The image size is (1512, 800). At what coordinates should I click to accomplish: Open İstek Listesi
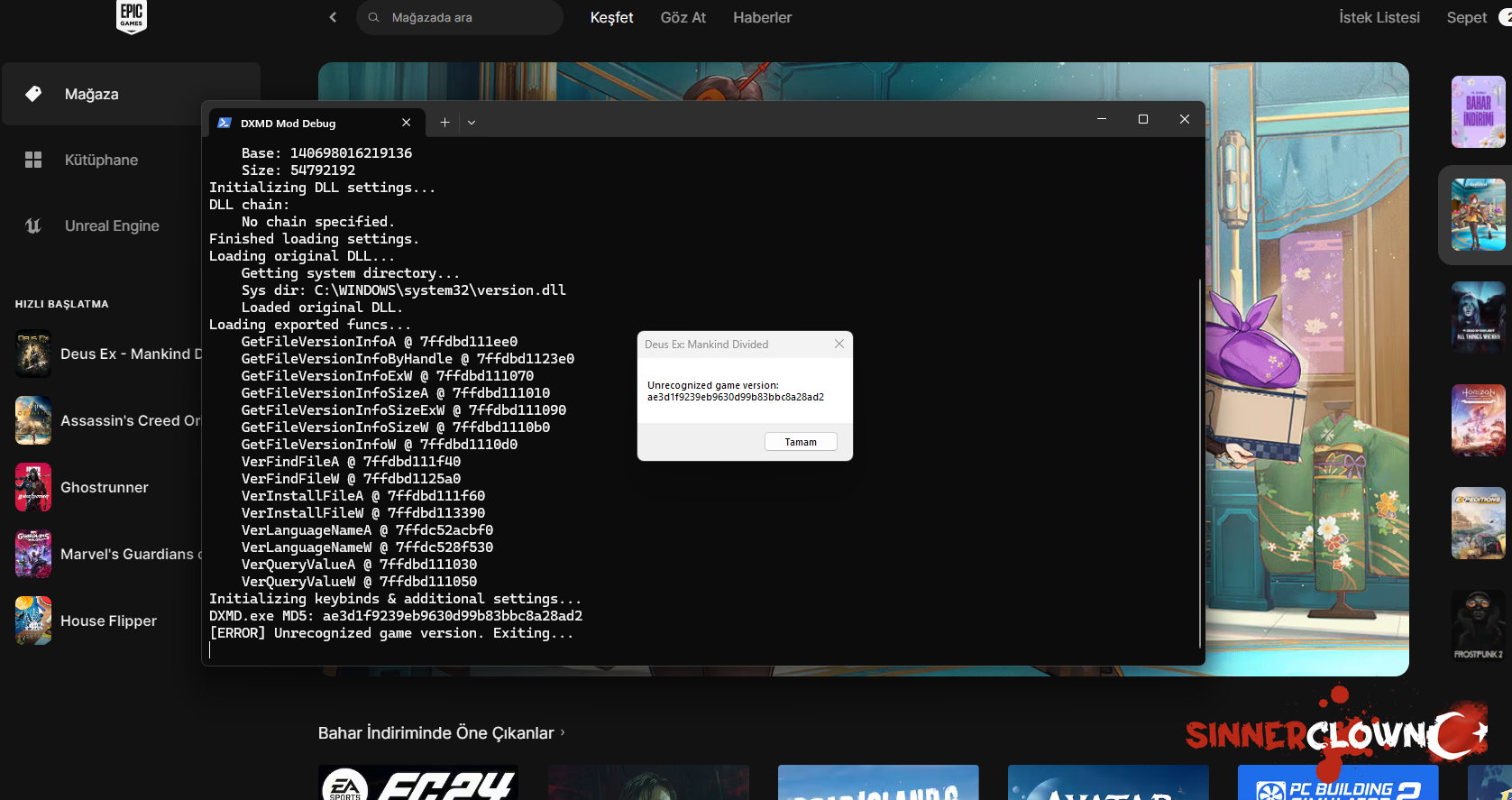(1379, 17)
